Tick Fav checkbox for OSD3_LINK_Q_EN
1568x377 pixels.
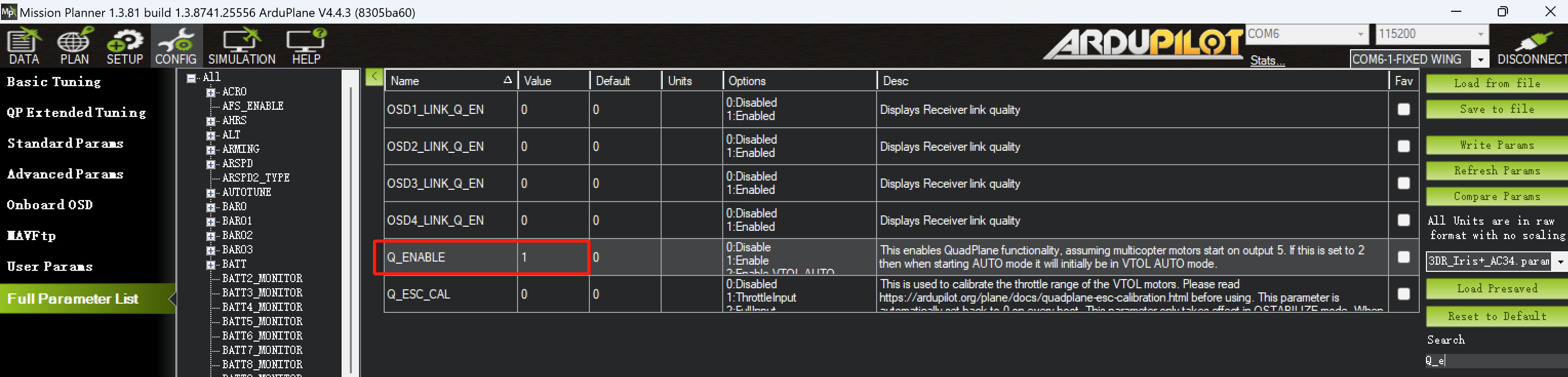pos(1403,183)
